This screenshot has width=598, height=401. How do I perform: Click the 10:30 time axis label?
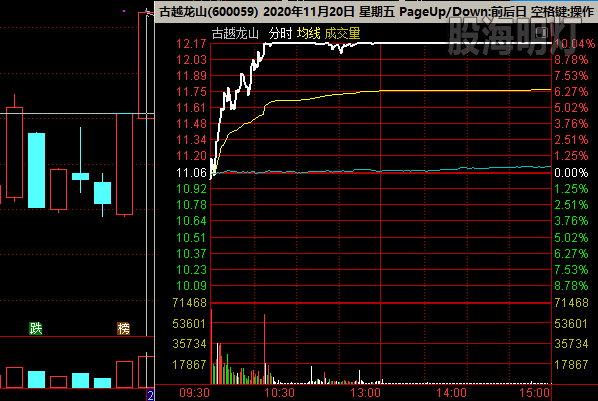[280, 393]
